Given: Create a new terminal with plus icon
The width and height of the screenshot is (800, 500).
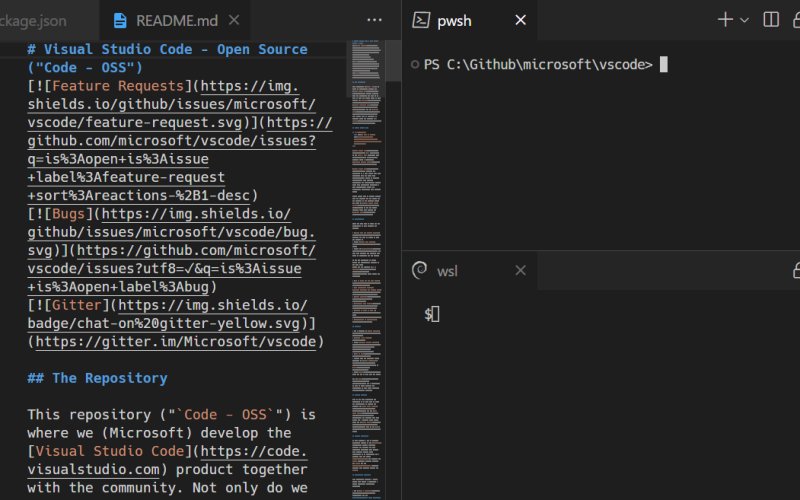Looking at the screenshot, I should (725, 20).
